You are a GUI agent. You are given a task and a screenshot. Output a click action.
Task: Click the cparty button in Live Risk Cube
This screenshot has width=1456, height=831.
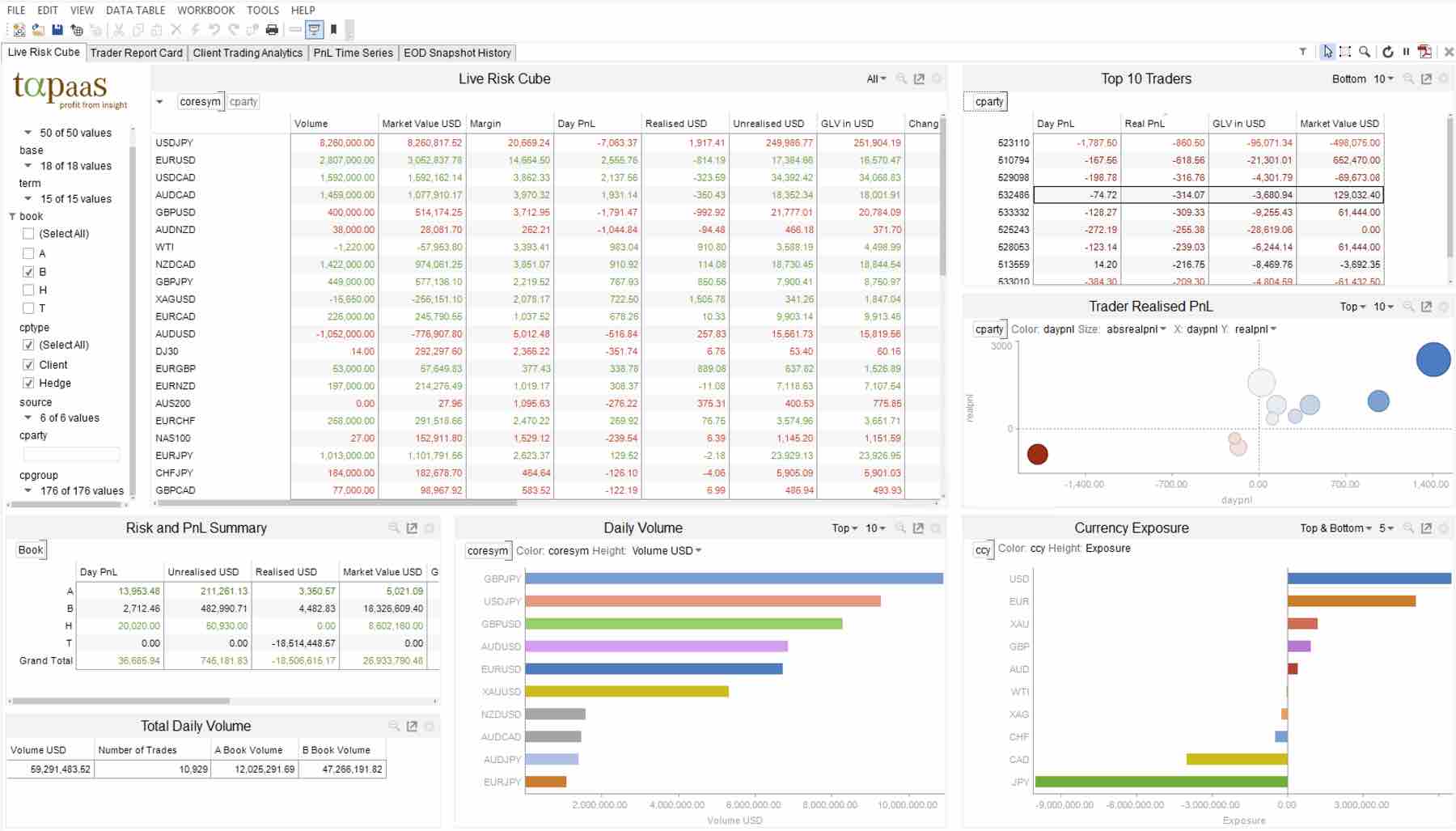point(243,102)
